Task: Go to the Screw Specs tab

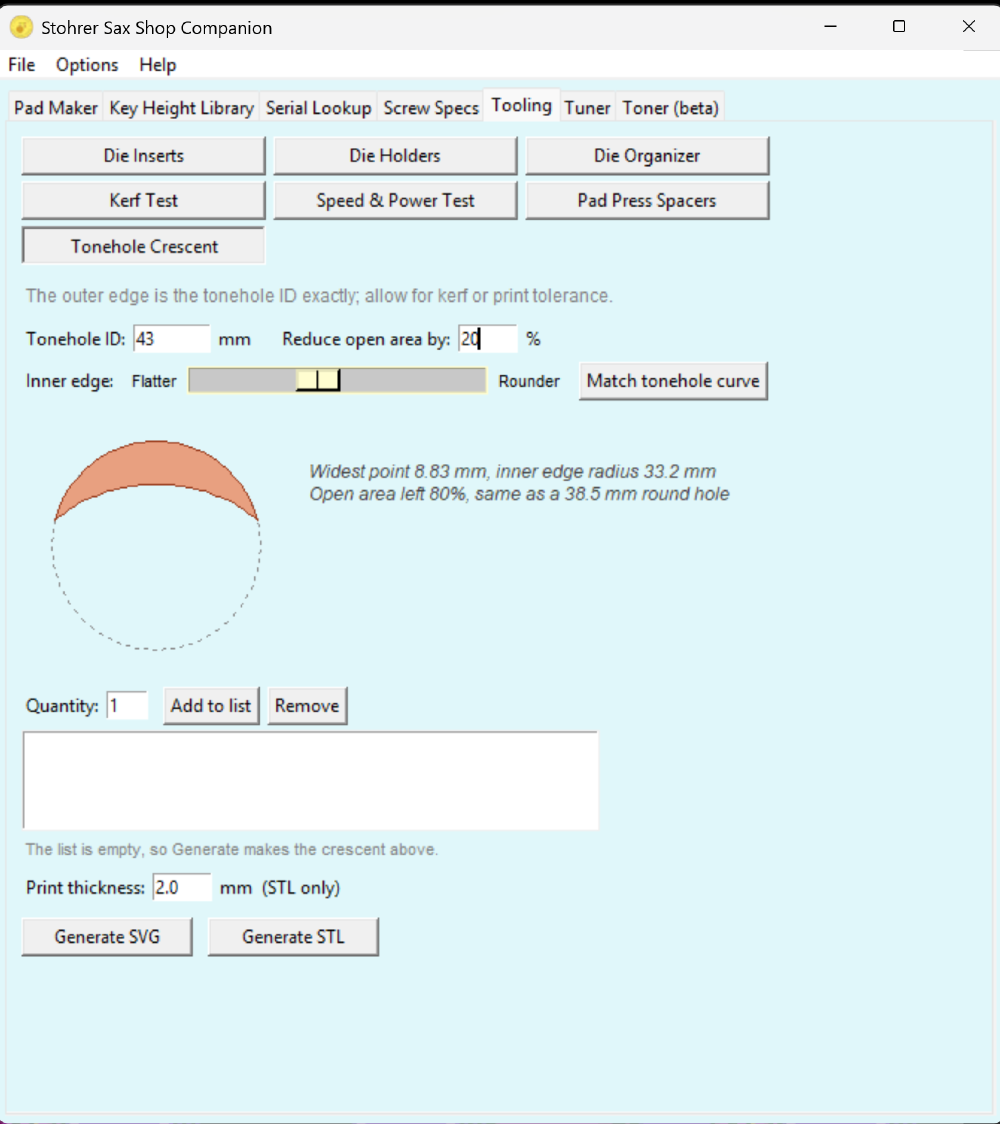Action: tap(431, 108)
